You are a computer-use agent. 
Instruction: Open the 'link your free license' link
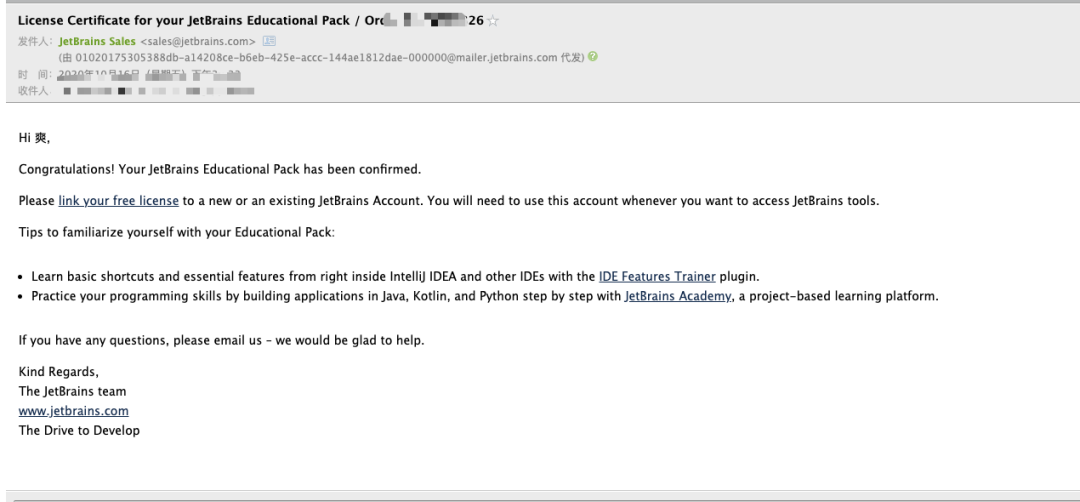pos(118,201)
